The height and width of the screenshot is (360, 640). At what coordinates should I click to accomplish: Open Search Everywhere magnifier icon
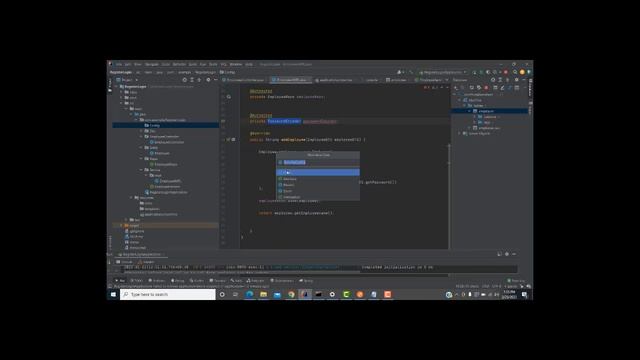515,72
